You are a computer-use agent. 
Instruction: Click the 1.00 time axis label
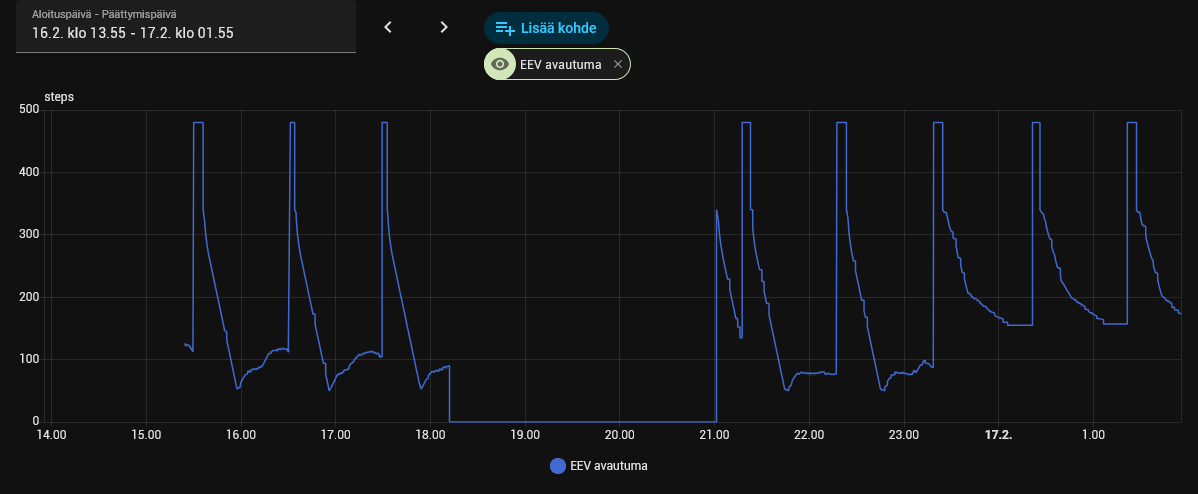[1093, 435]
